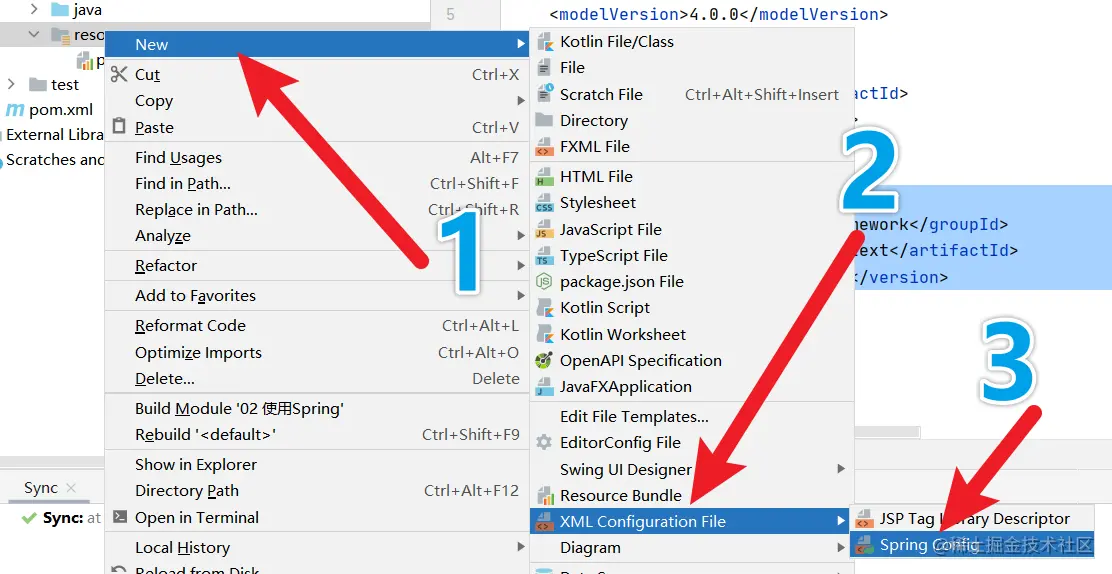
Task: Click the Cut scissors icon
Action: point(119,74)
